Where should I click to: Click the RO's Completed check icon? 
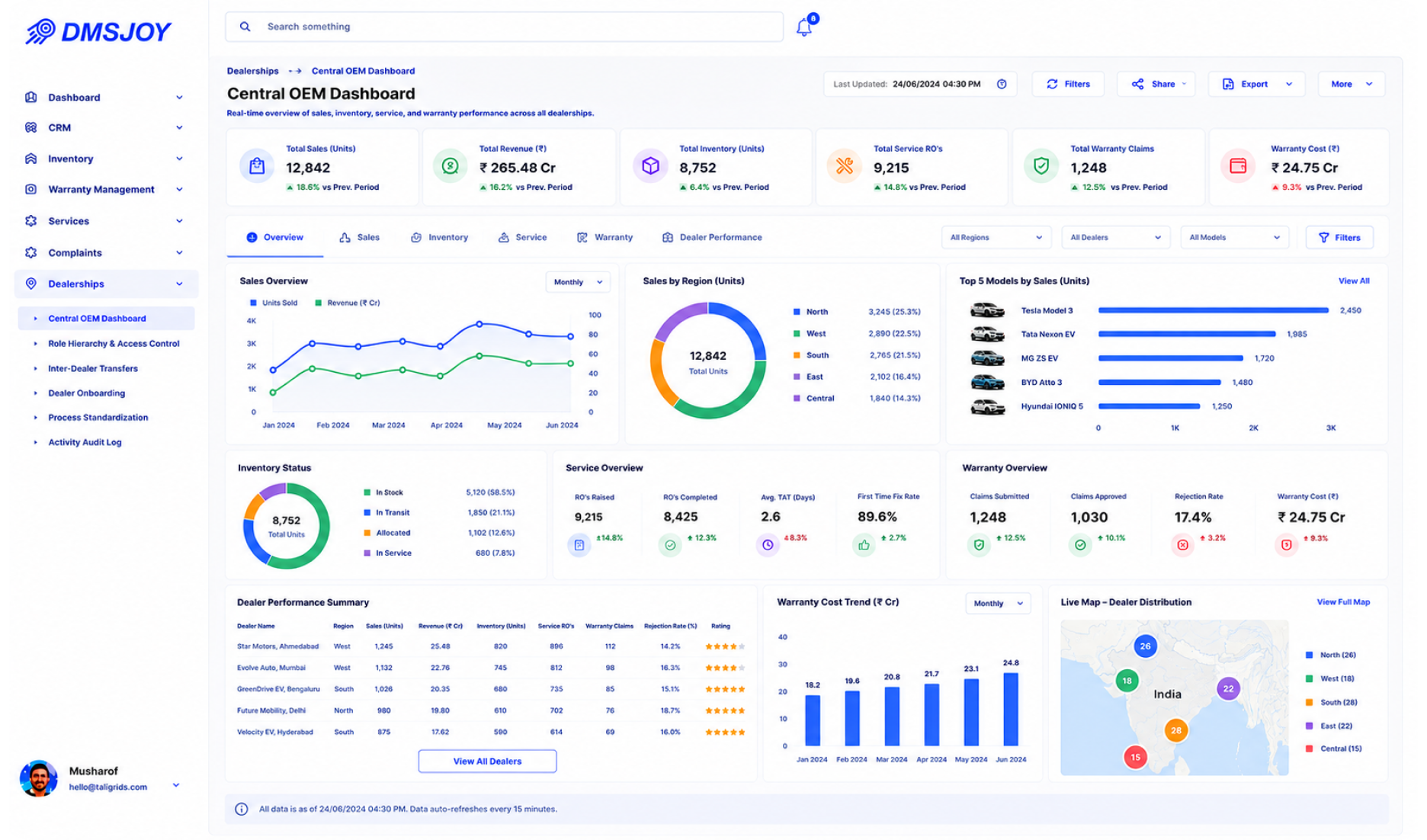tap(670, 545)
